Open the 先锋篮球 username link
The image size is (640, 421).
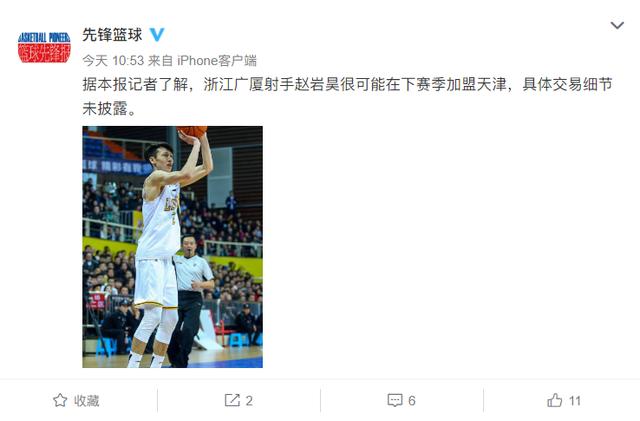pyautogui.click(x=112, y=35)
